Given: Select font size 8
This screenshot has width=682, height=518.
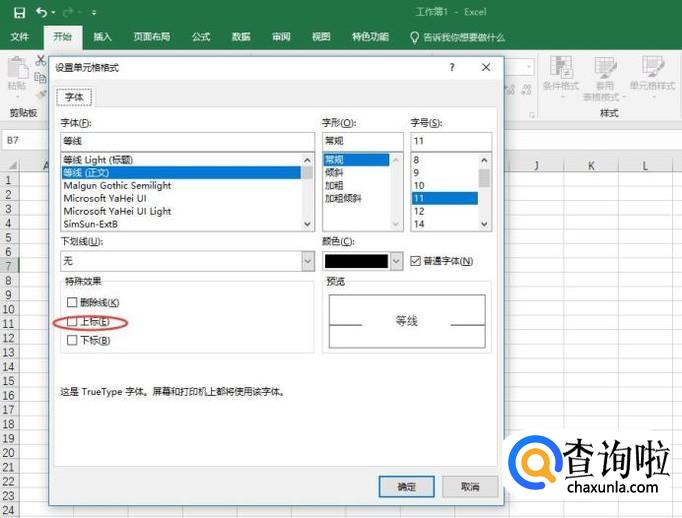Looking at the screenshot, I should (445, 160).
